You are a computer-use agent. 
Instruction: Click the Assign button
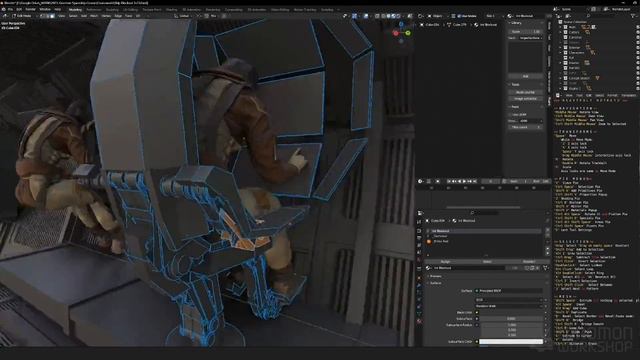[446, 262]
